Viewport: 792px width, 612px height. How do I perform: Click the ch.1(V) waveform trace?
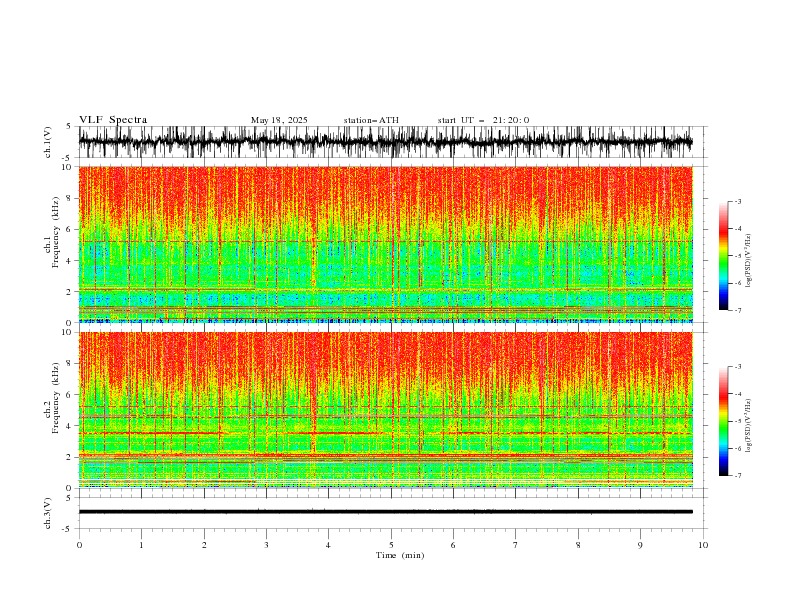click(386, 142)
